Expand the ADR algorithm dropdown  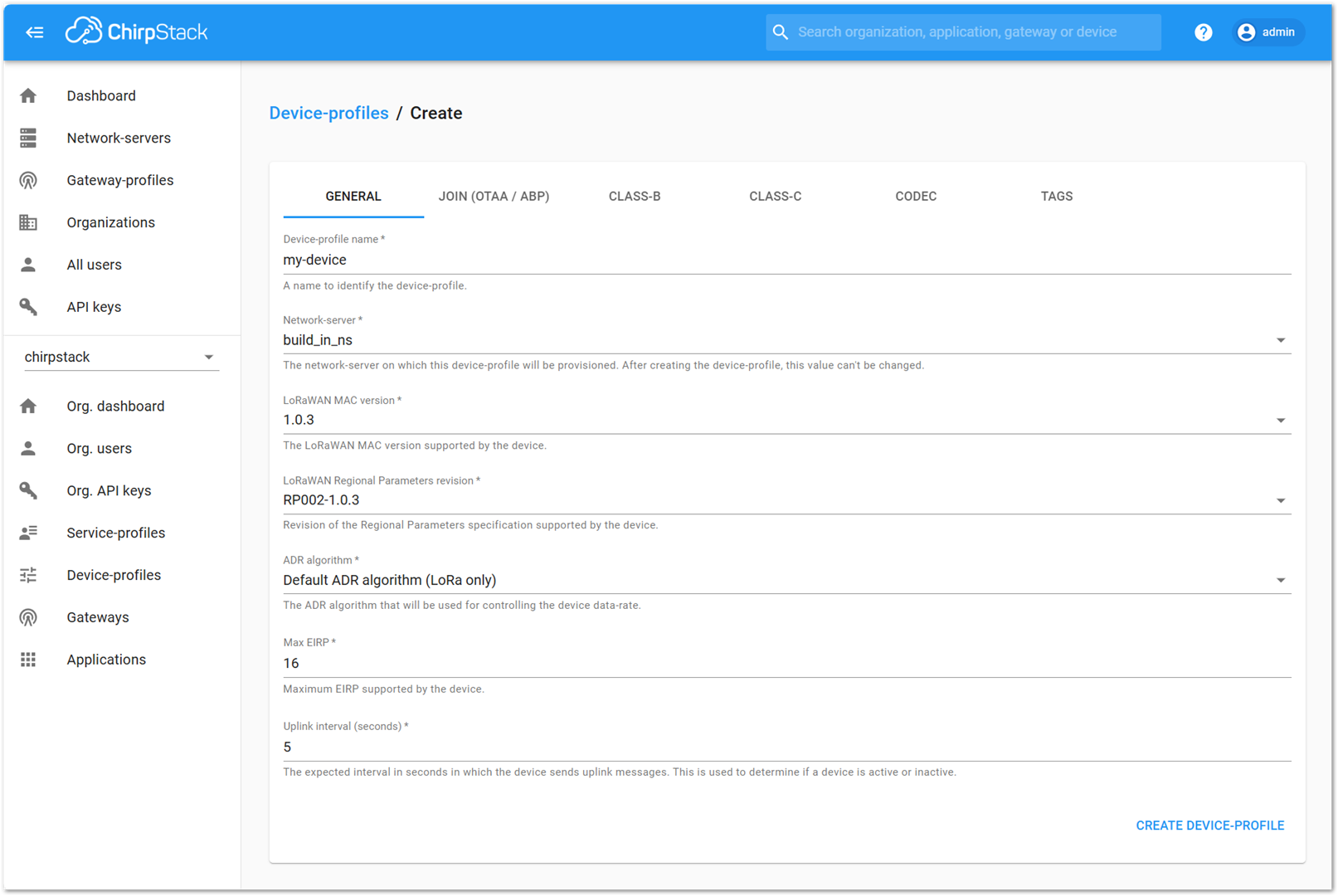click(1280, 580)
